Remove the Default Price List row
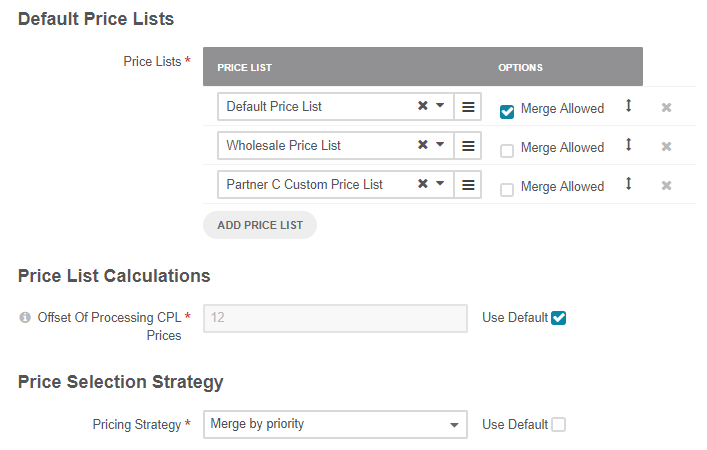This screenshot has width=707, height=450. [666, 108]
